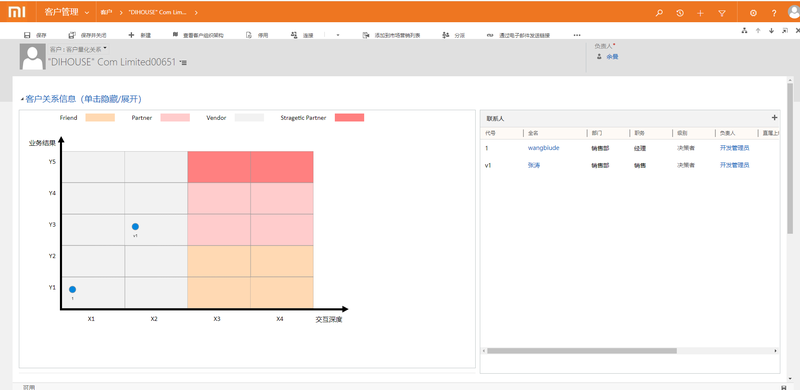Select 客户 in the breadcrumb
The height and width of the screenshot is (390, 800).
point(106,12)
